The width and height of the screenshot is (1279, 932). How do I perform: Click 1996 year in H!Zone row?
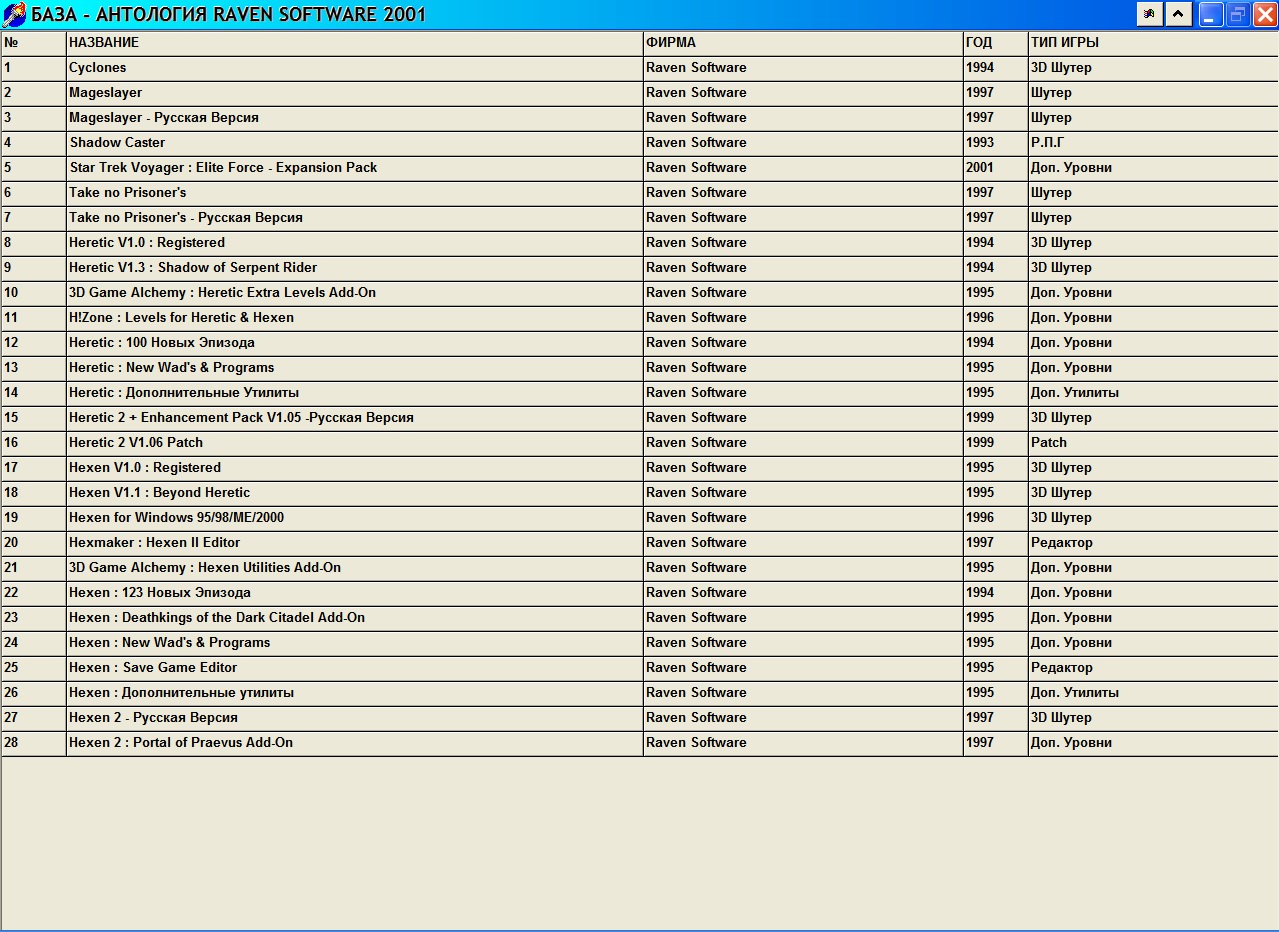pyautogui.click(x=980, y=318)
